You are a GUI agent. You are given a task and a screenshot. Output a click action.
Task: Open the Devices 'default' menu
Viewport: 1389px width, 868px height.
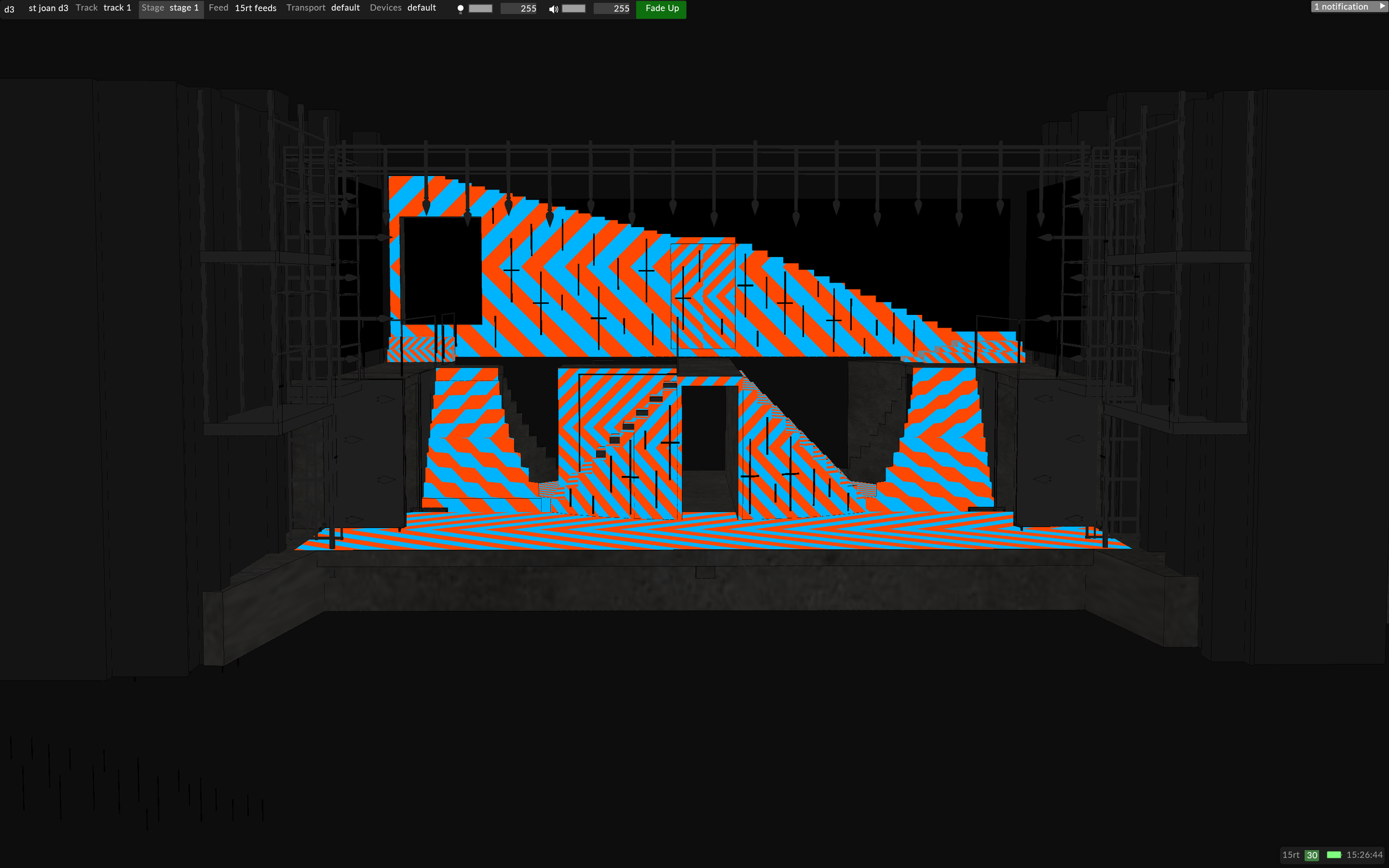[x=402, y=8]
